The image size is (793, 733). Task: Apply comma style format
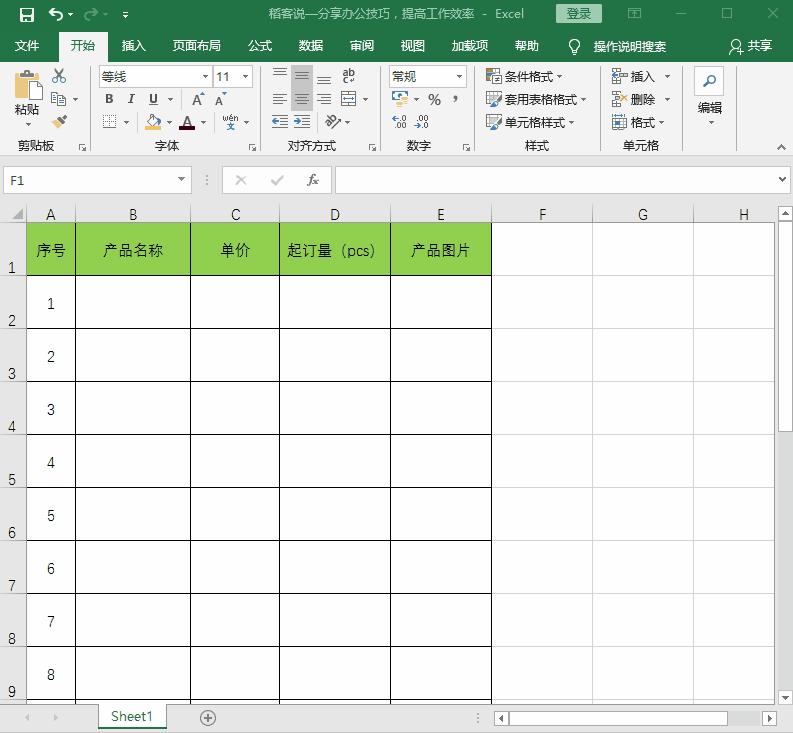click(456, 98)
